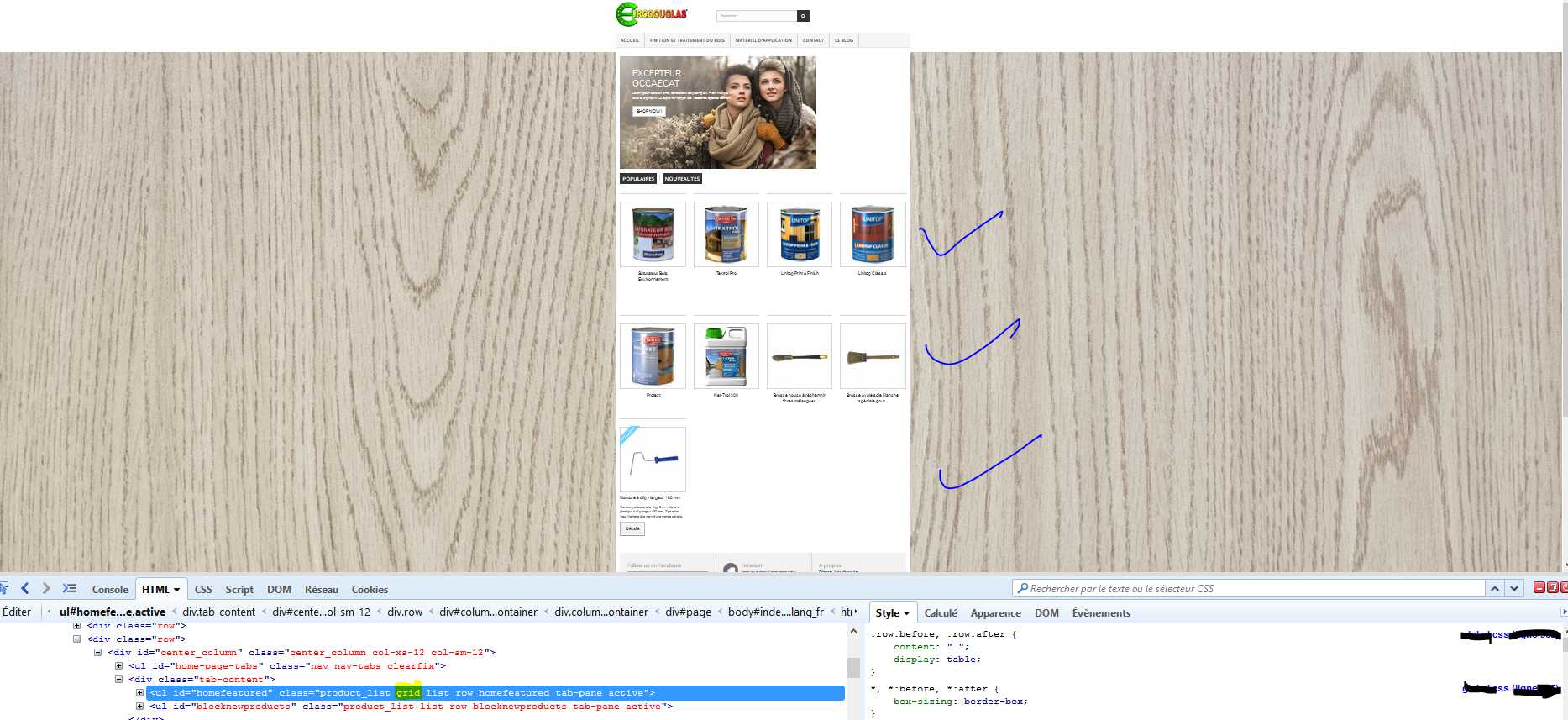The image size is (1568, 720).
Task: Select ul#homefe...e.active breadcrumb
Action: tap(113, 612)
